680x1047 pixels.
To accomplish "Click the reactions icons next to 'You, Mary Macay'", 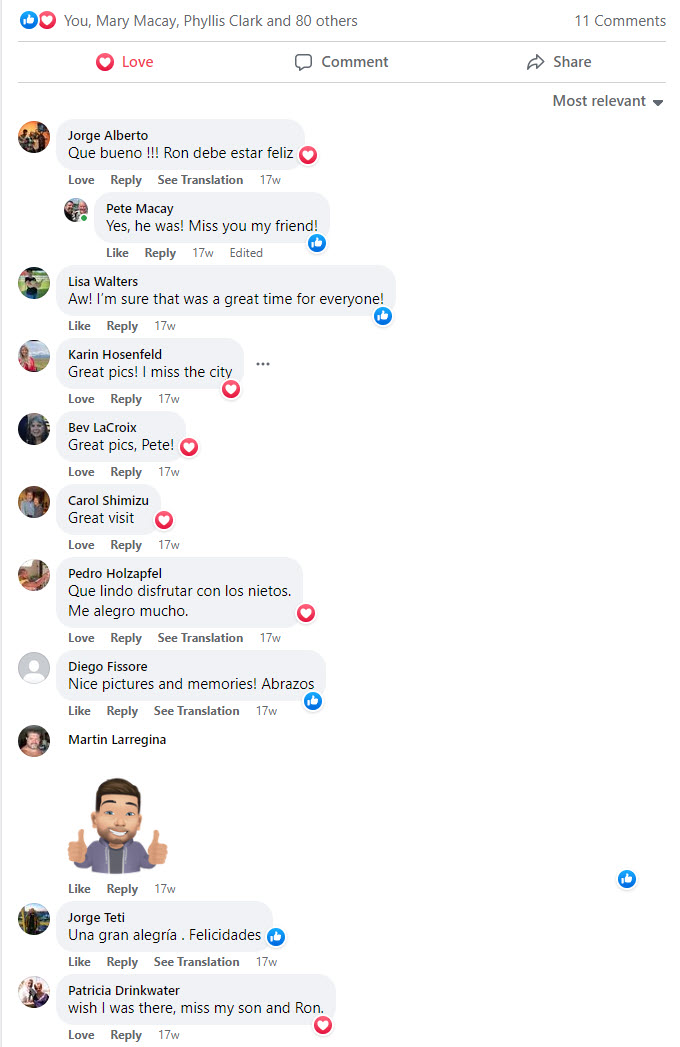I will (37, 21).
